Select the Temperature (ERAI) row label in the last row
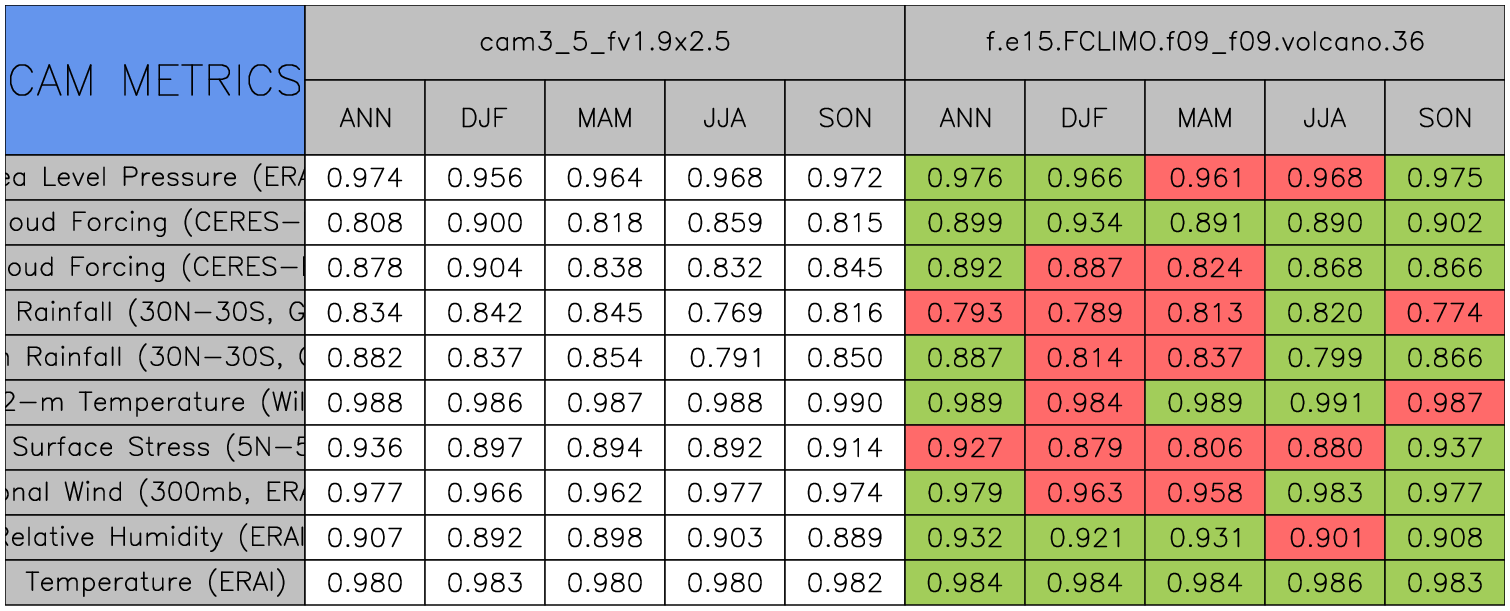 pyautogui.click(x=155, y=582)
